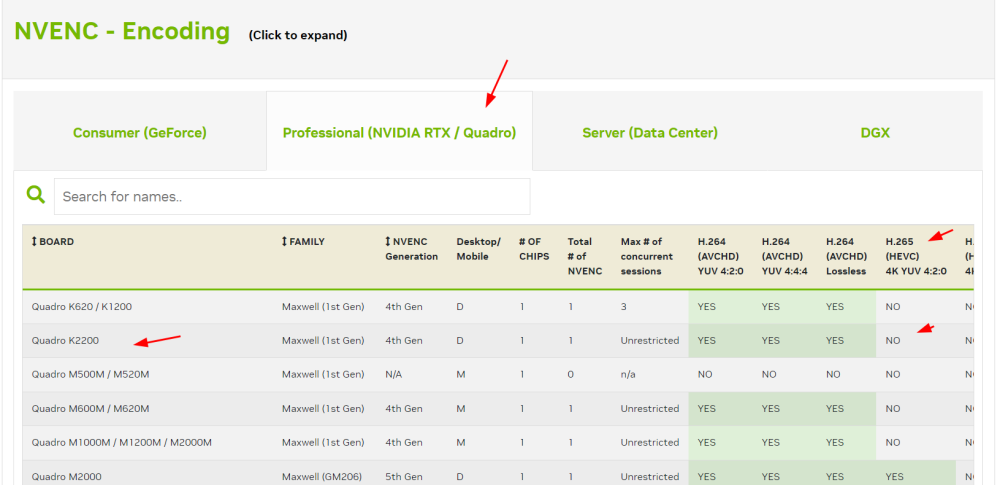The height and width of the screenshot is (485, 1000).
Task: Sort table by FAMILY column
Action: (303, 242)
